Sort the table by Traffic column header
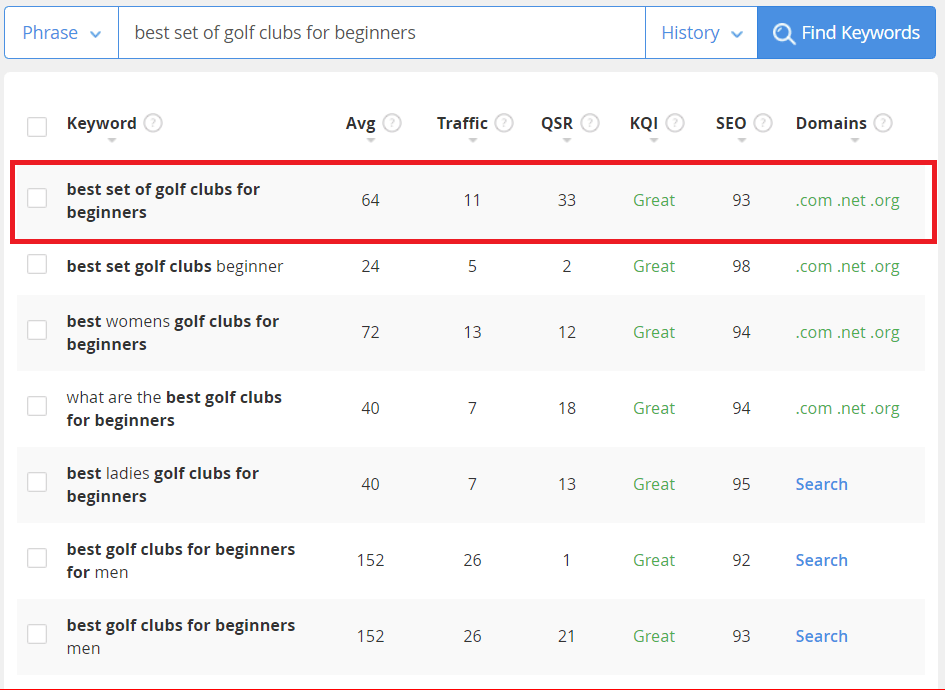Image resolution: width=945 pixels, height=690 pixels. pos(462,124)
